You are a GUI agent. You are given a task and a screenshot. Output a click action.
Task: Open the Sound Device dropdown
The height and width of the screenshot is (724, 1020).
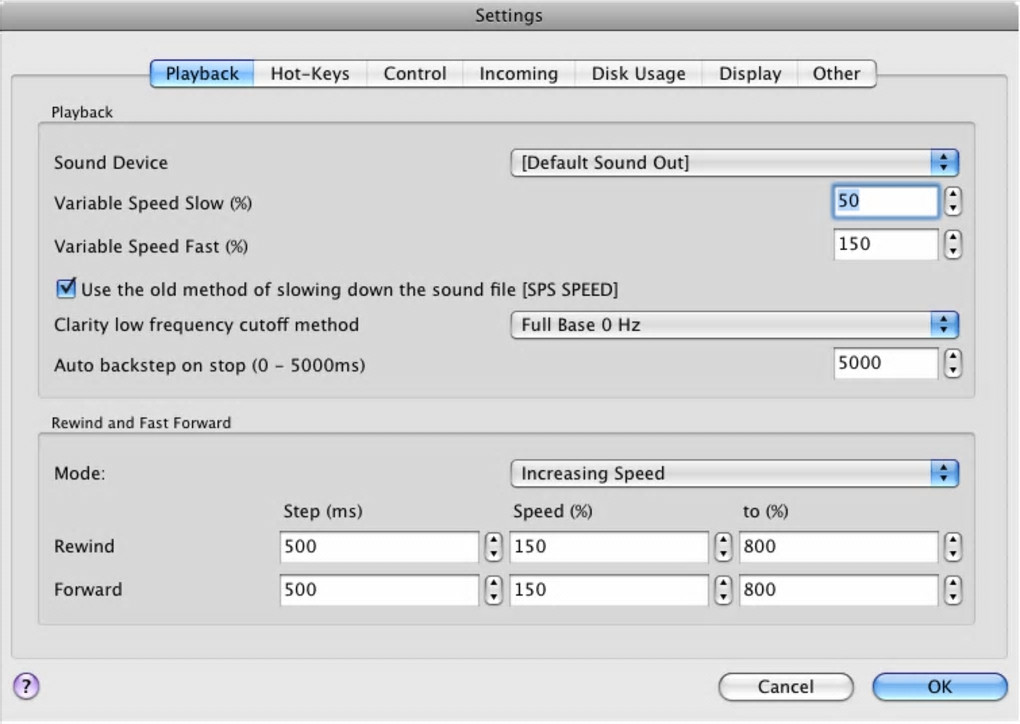734,163
